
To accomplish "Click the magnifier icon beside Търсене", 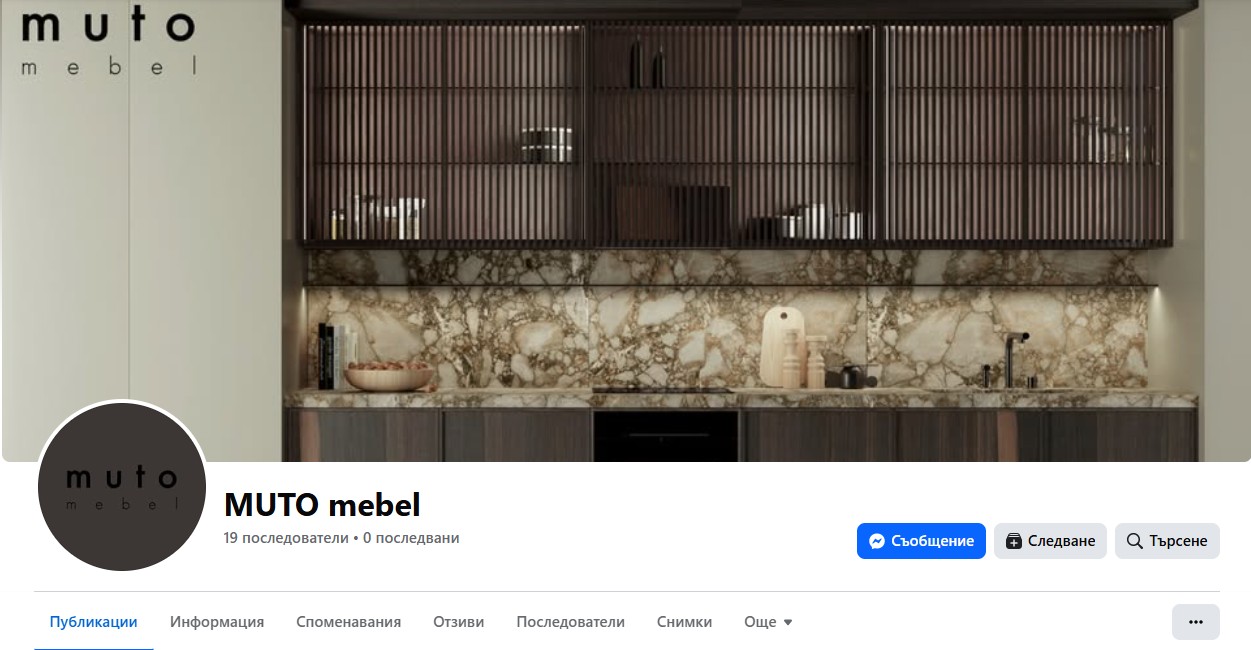I will (x=1135, y=541).
